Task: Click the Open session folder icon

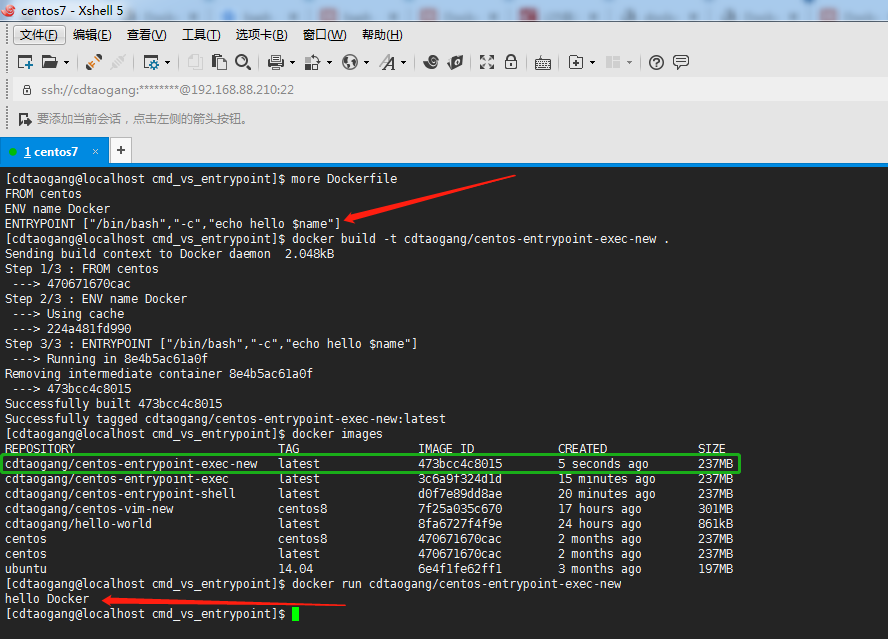Action: [50, 62]
